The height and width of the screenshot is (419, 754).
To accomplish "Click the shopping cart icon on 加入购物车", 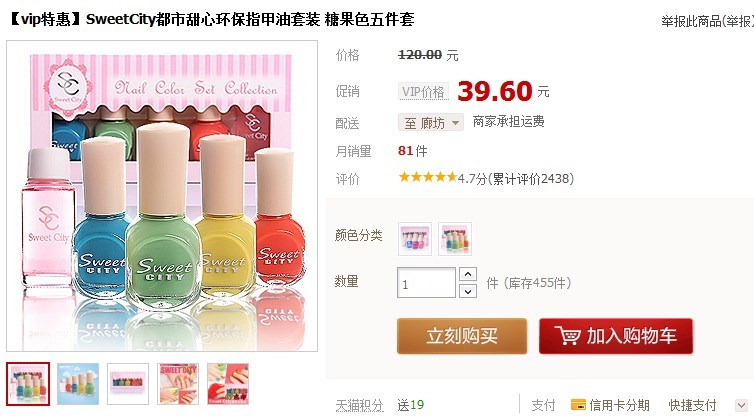I will [x=567, y=335].
